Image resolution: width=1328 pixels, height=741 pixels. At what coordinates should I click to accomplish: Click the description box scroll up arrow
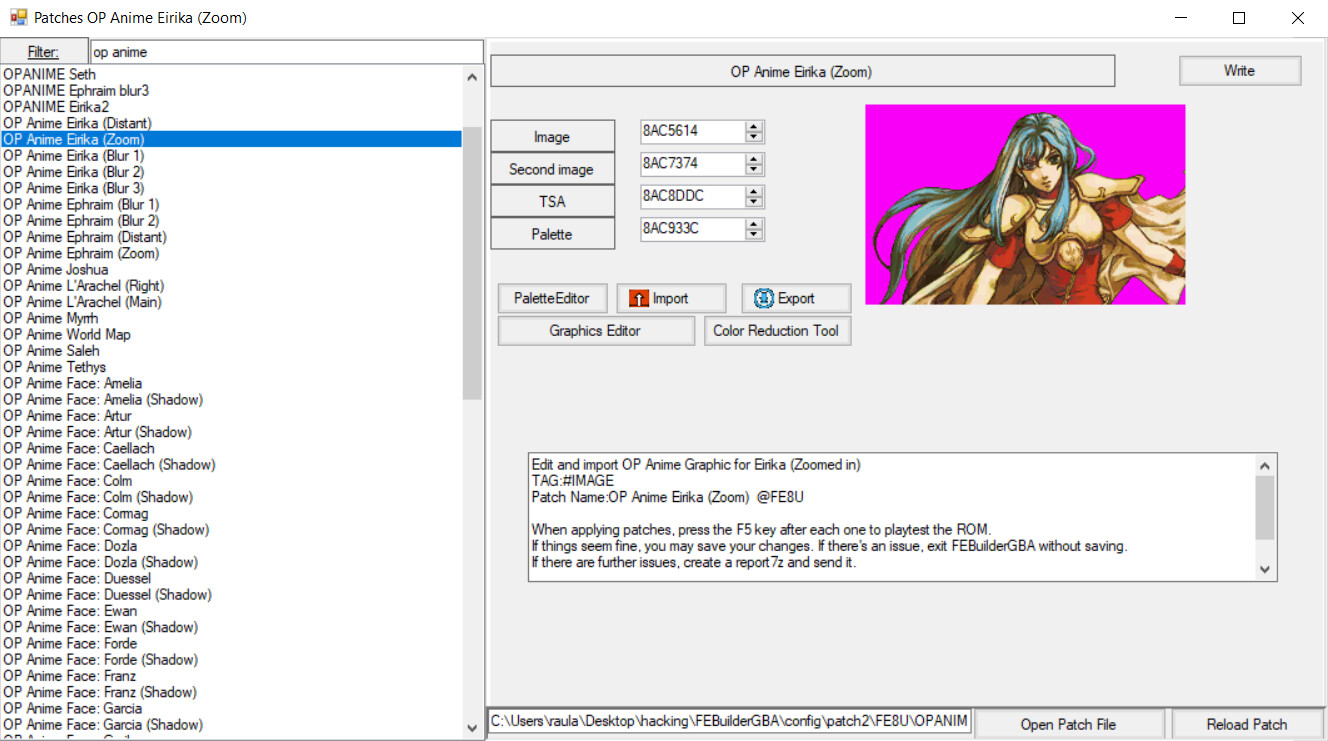point(1264,466)
